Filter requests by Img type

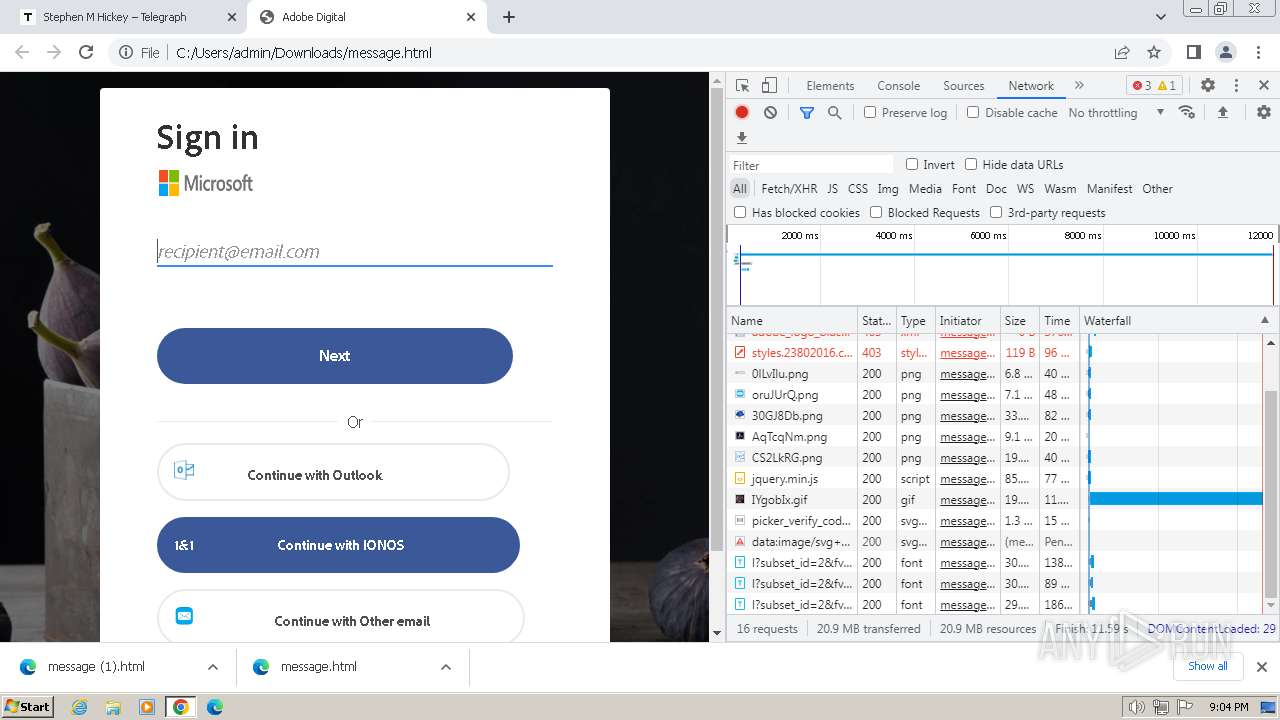[x=888, y=188]
